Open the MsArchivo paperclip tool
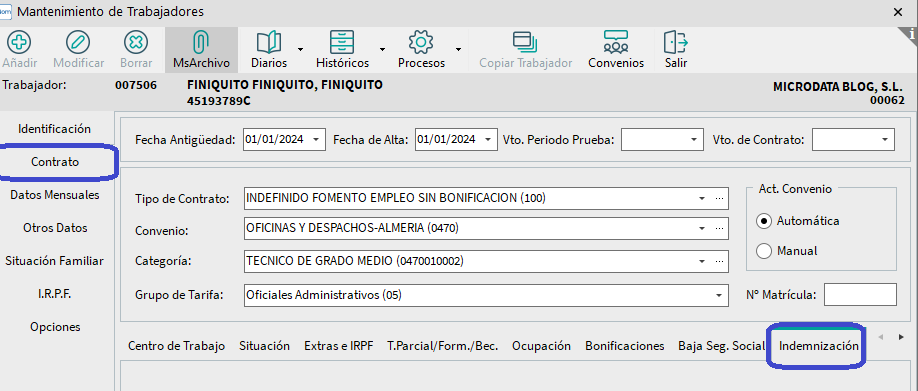Screen dimensions: 918x391 point(201,42)
